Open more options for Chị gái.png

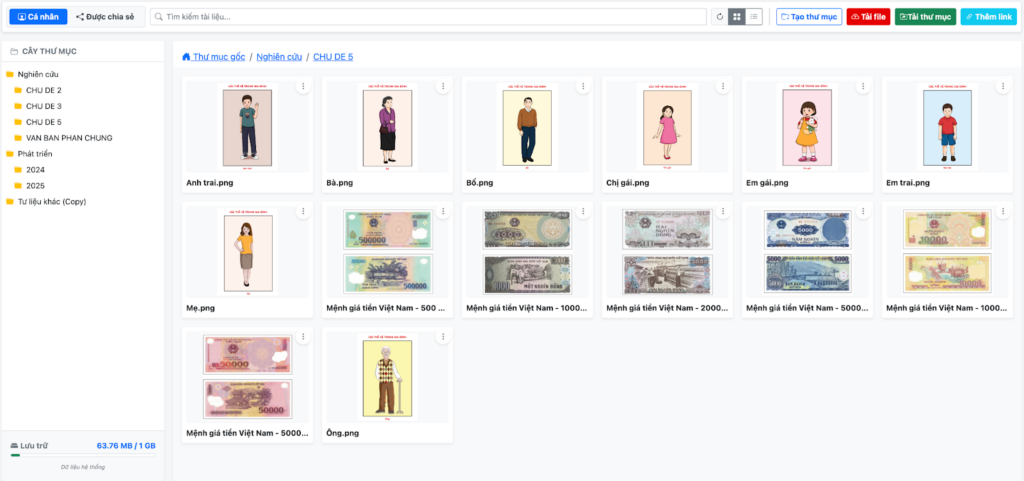pos(722,87)
